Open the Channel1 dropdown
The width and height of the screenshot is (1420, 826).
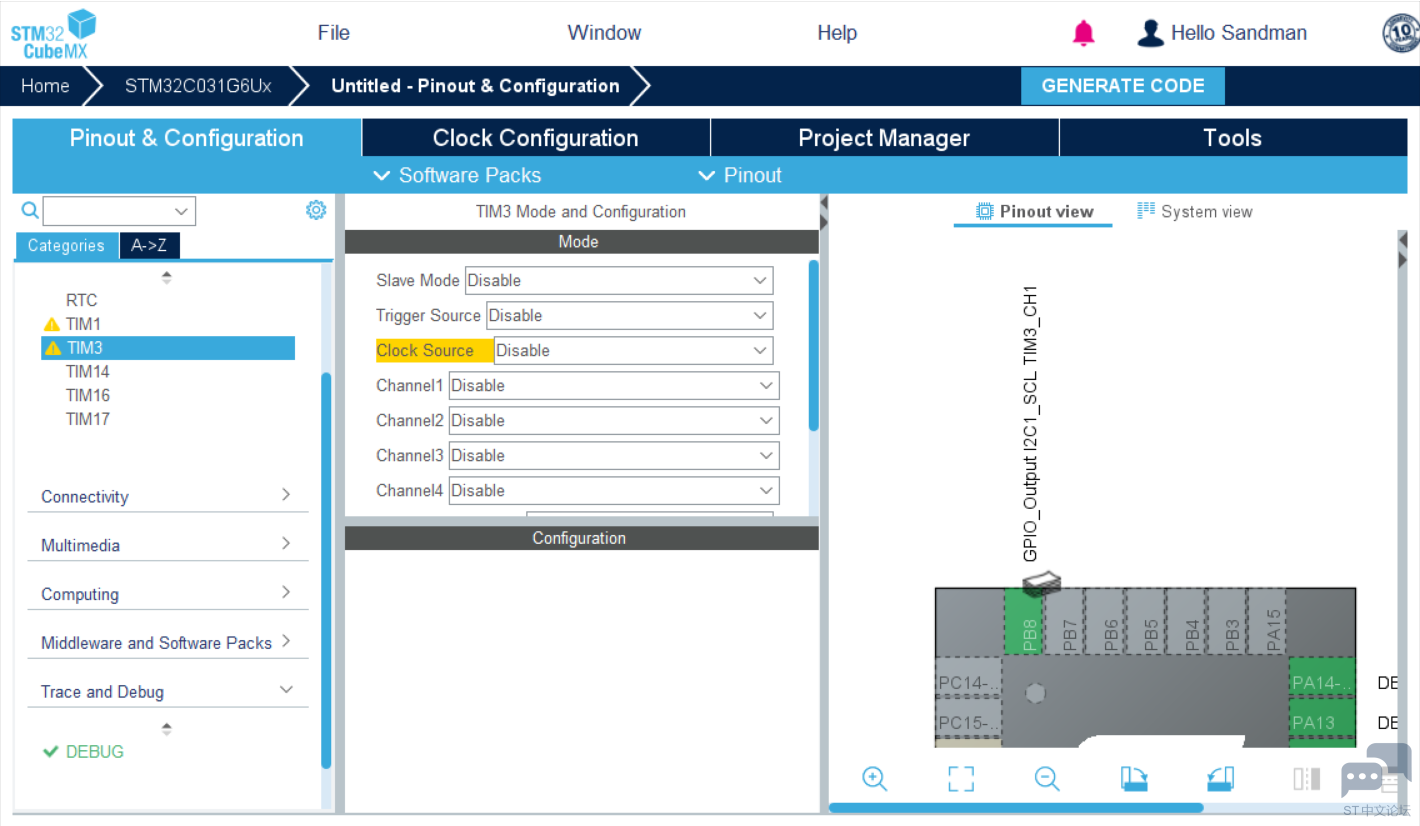pos(614,386)
